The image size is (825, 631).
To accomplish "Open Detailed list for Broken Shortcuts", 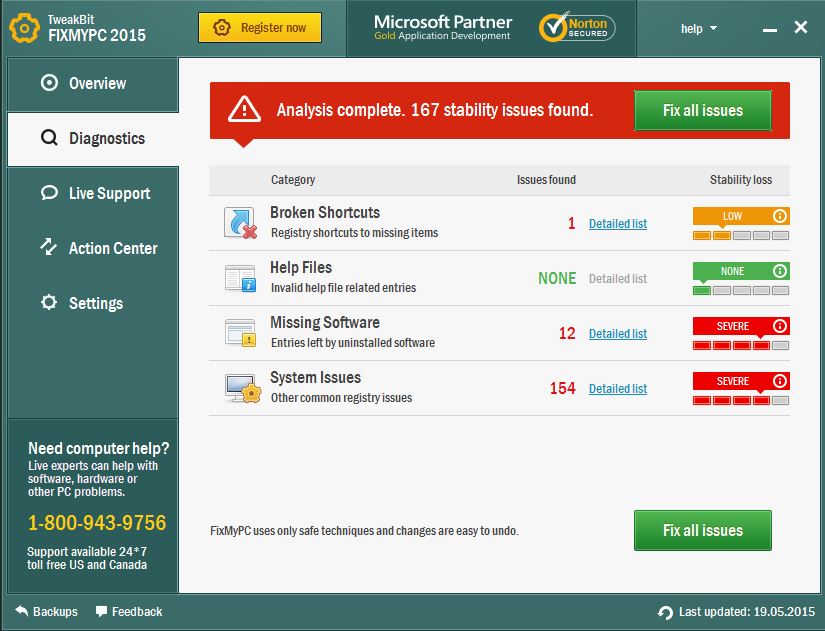I will tap(617, 224).
